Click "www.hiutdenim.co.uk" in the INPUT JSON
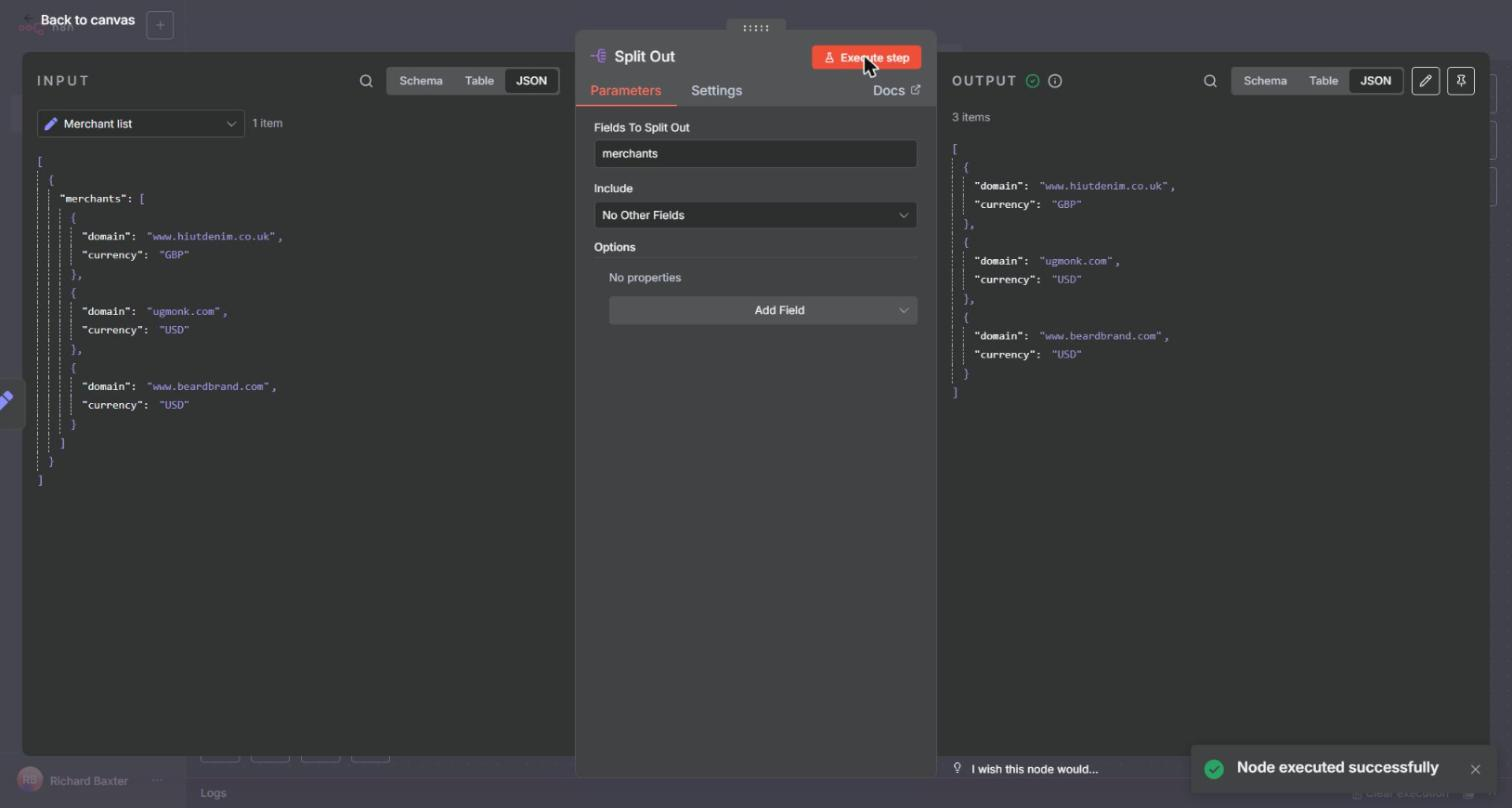The width and height of the screenshot is (1512, 808). coord(211,237)
